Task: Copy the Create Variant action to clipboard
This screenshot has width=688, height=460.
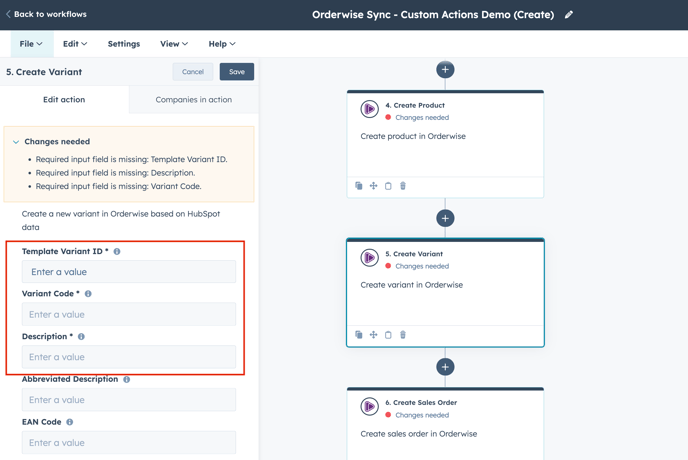Action: (x=388, y=334)
